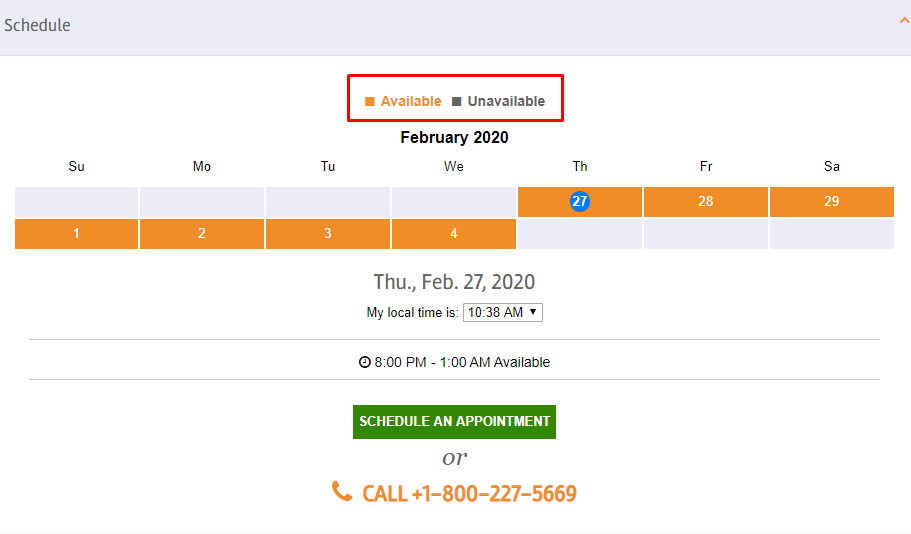Click the 8:00 PM - 1:00 AM slot
The width and height of the screenshot is (911, 534).
[454, 362]
